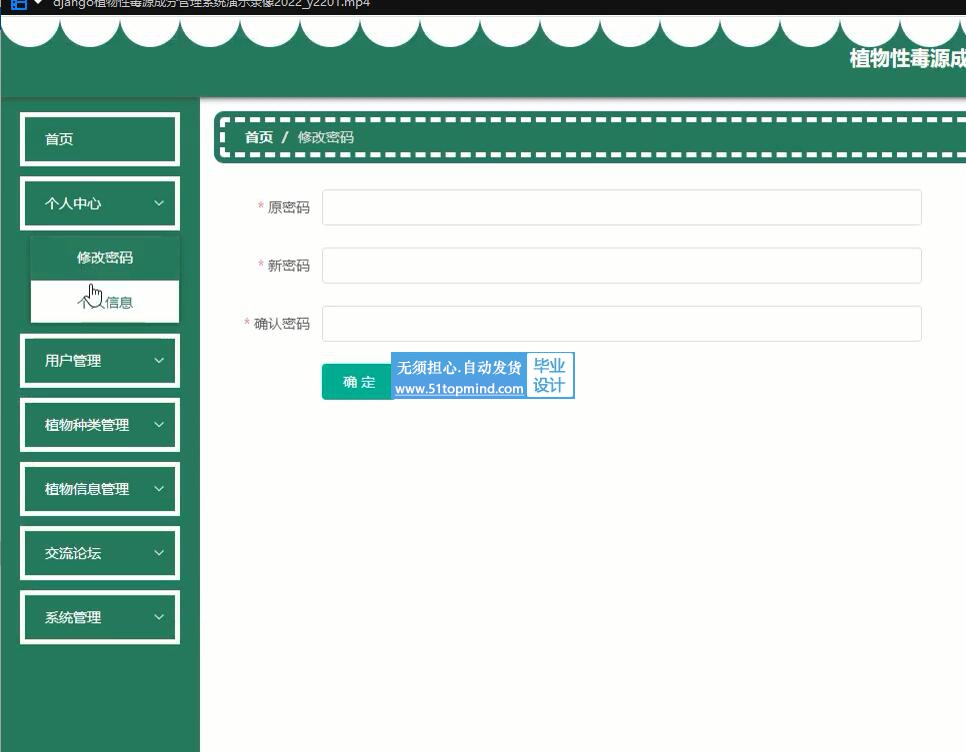Click the chevron beside 交流论坛
The image size is (966, 752).
[159, 552]
